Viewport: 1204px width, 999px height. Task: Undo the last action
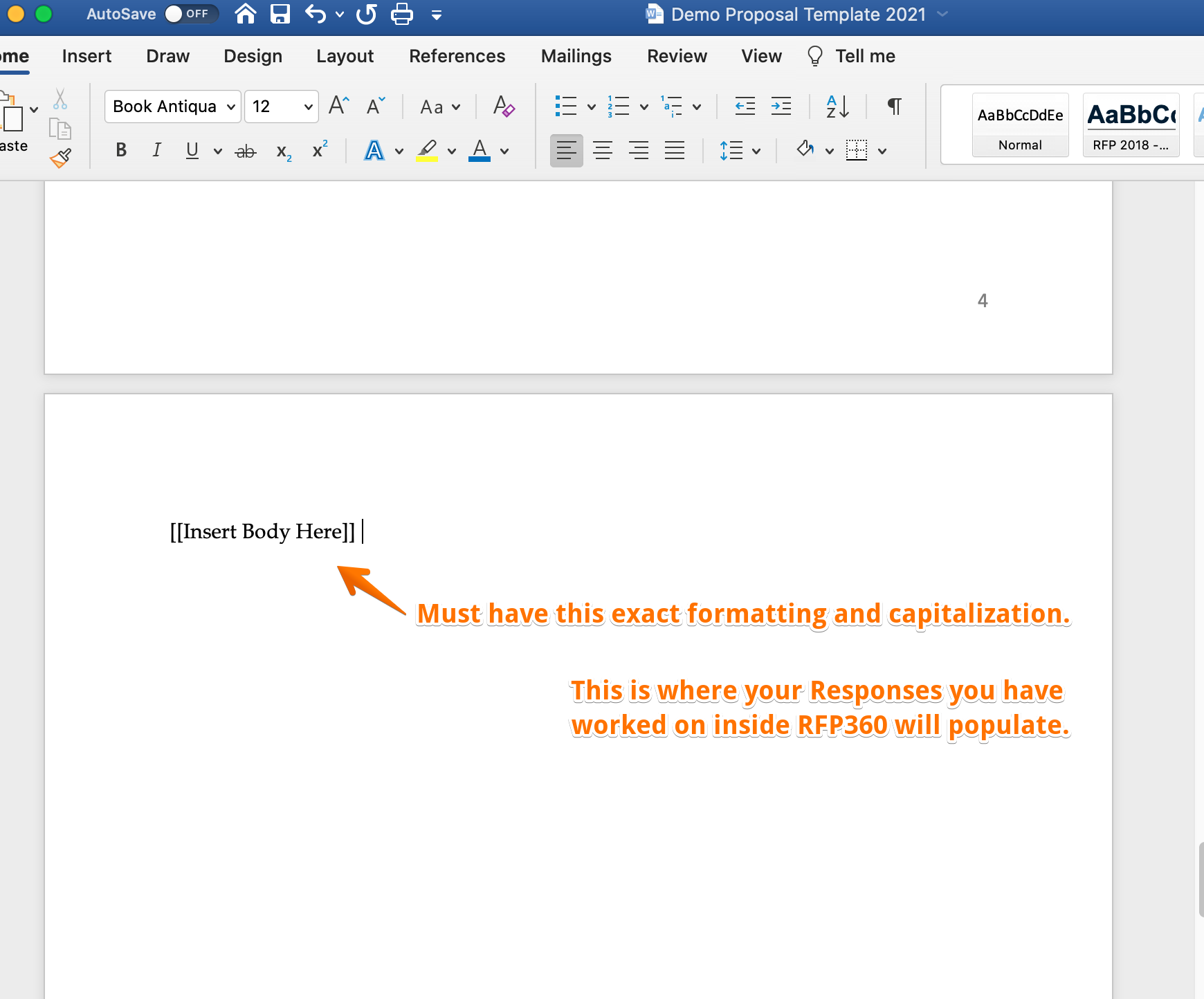point(316,14)
